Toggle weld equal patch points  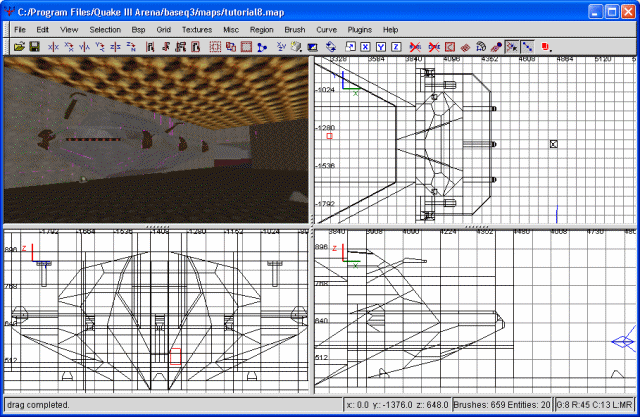[x=512, y=47]
